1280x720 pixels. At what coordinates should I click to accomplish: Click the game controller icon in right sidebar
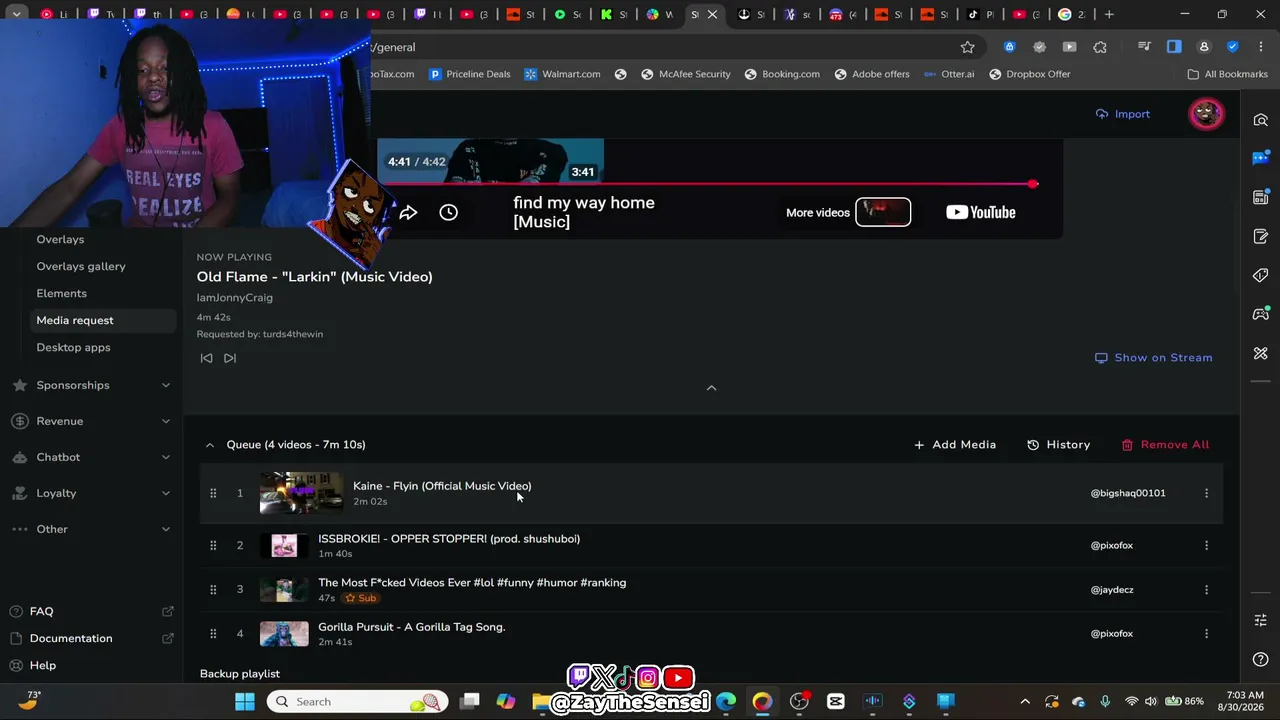pyautogui.click(x=1261, y=315)
